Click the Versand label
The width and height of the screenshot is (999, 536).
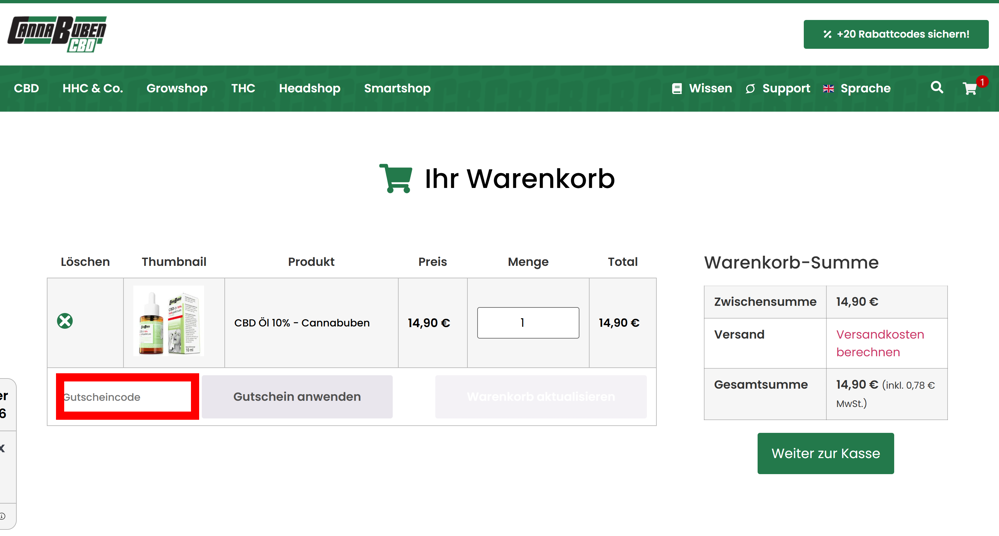tap(739, 334)
